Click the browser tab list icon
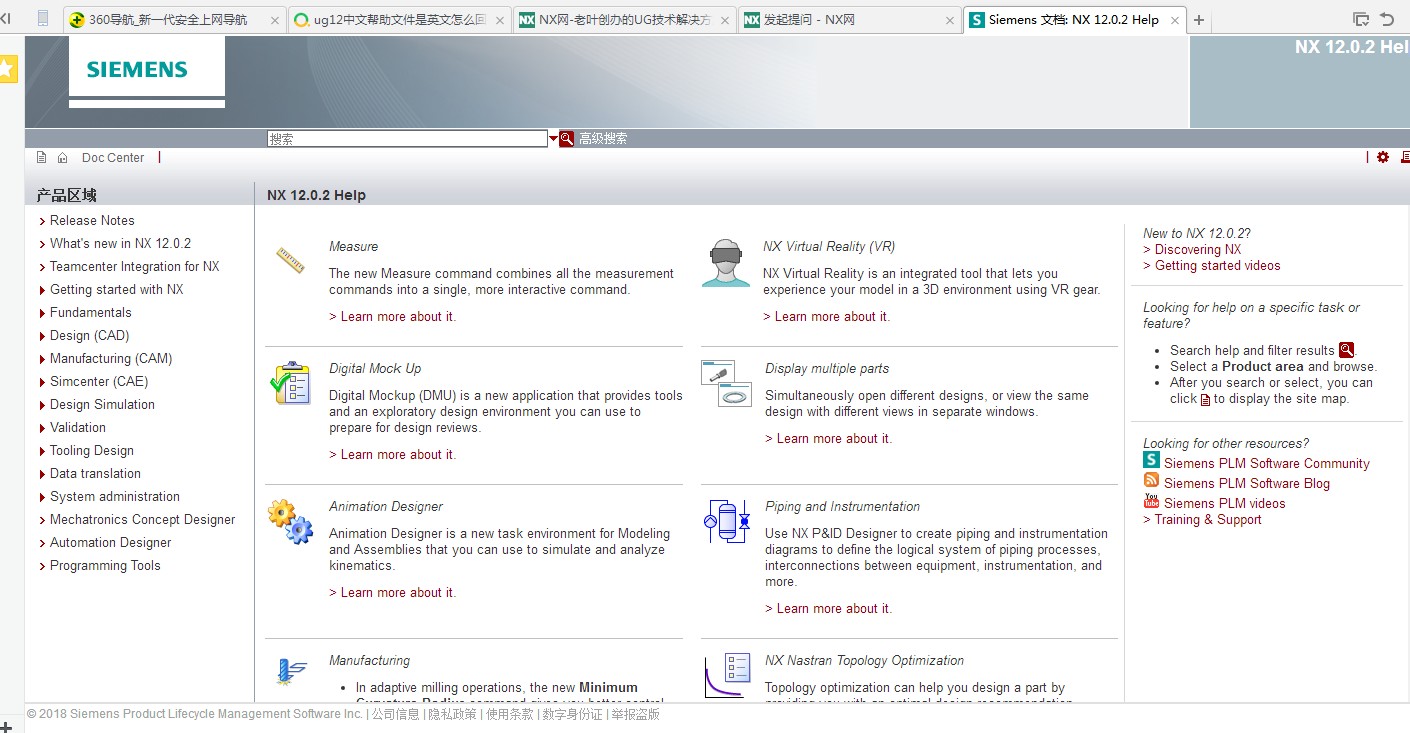 pos(1360,19)
